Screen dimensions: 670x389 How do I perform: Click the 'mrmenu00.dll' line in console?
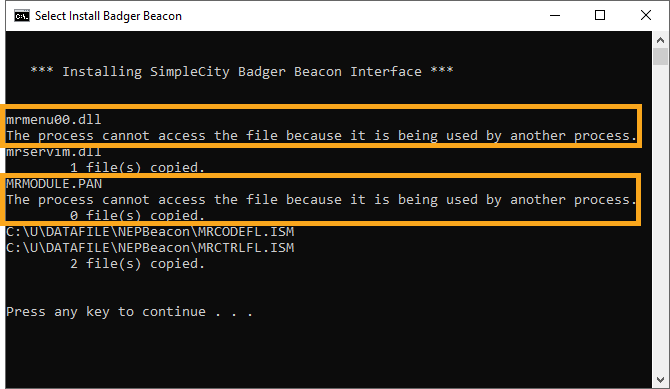[54, 120]
